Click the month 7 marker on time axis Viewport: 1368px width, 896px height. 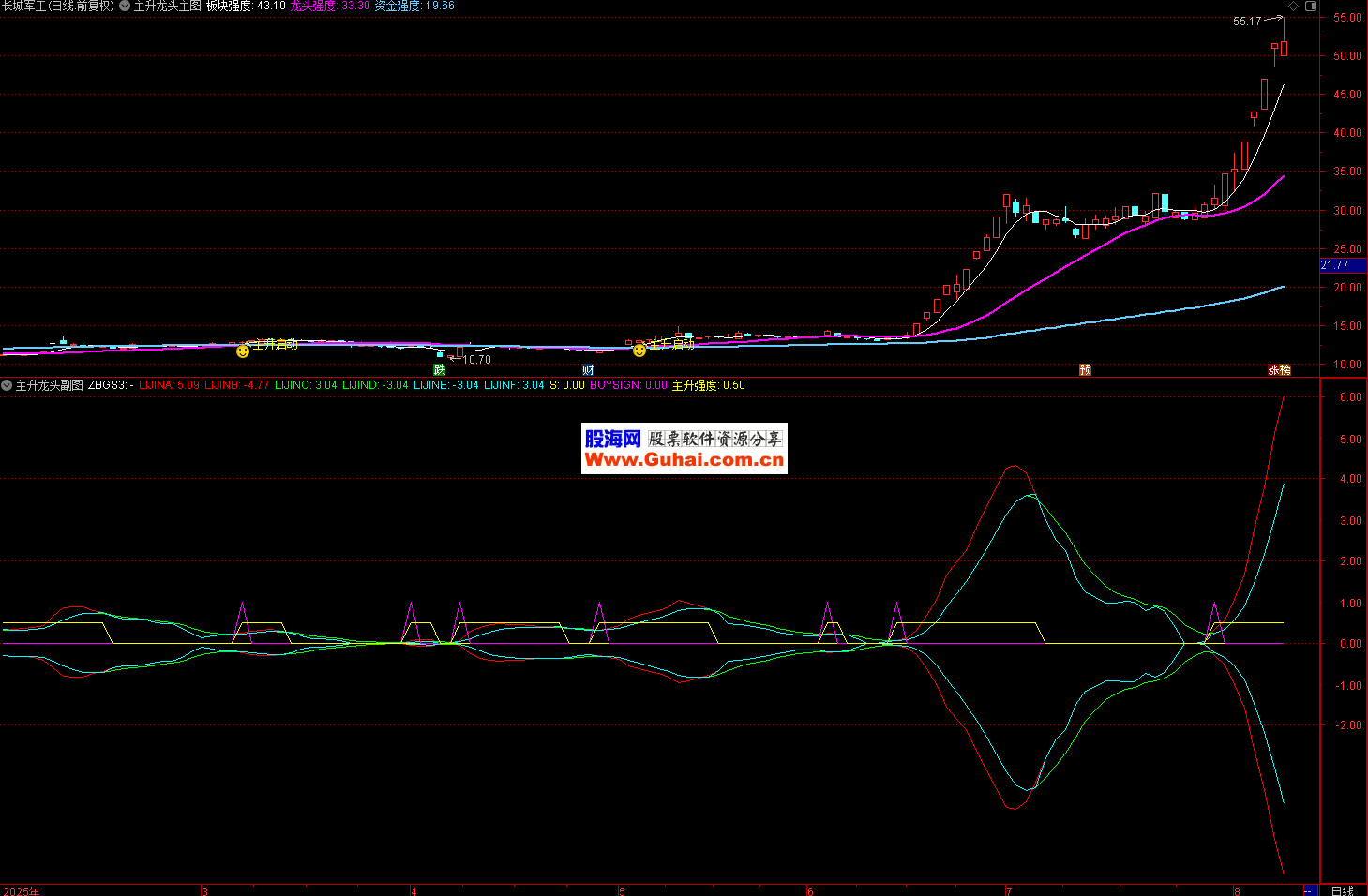tap(1009, 890)
